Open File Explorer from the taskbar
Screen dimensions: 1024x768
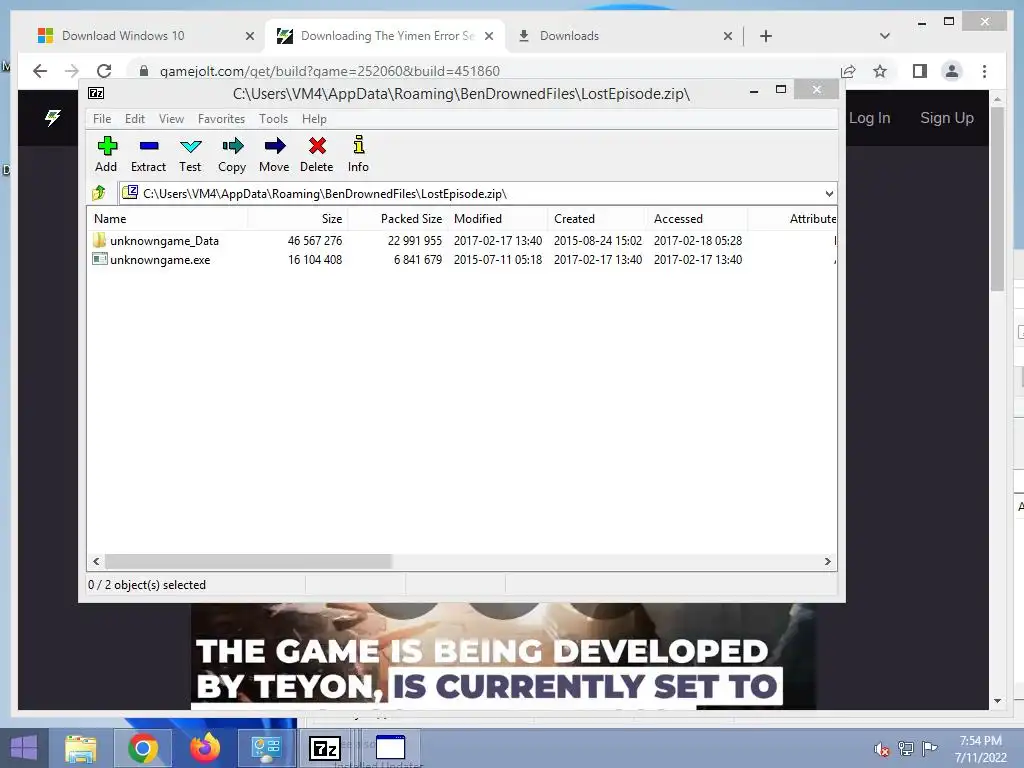pyautogui.click(x=81, y=748)
